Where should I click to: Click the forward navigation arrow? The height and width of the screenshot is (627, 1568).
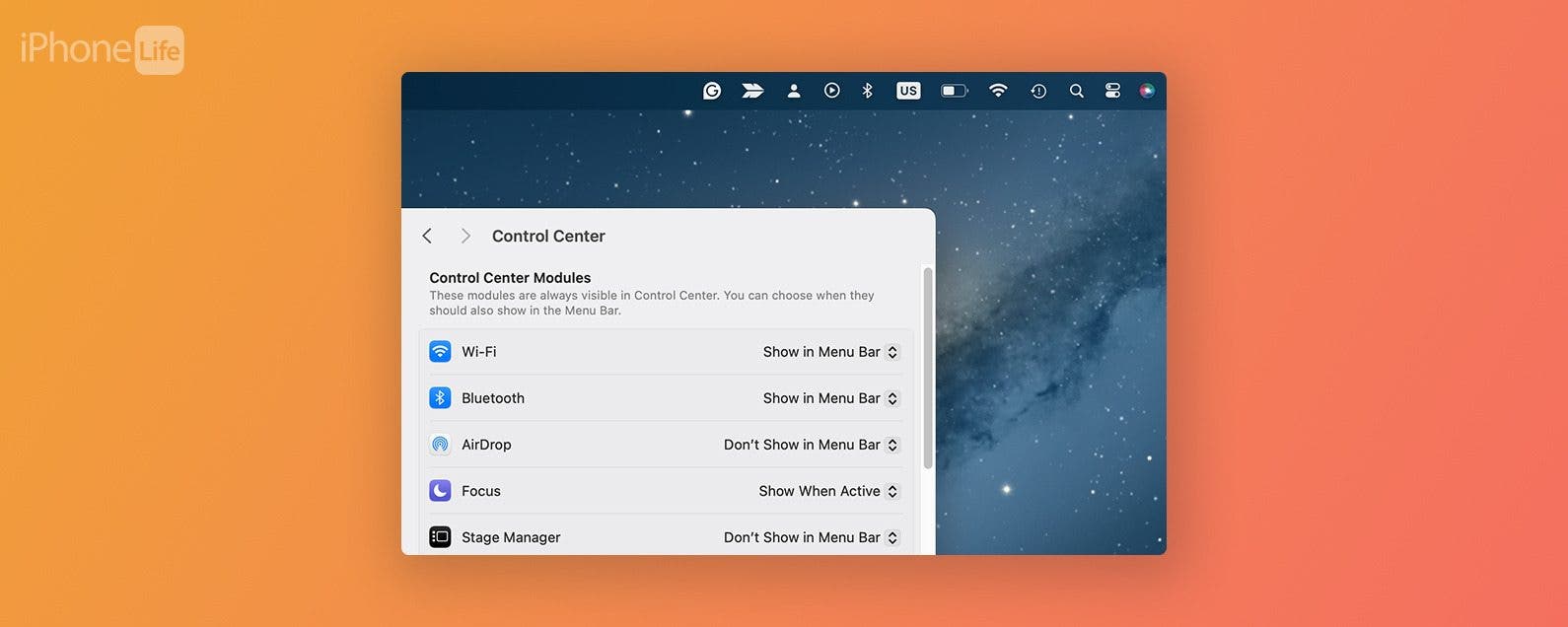[465, 236]
